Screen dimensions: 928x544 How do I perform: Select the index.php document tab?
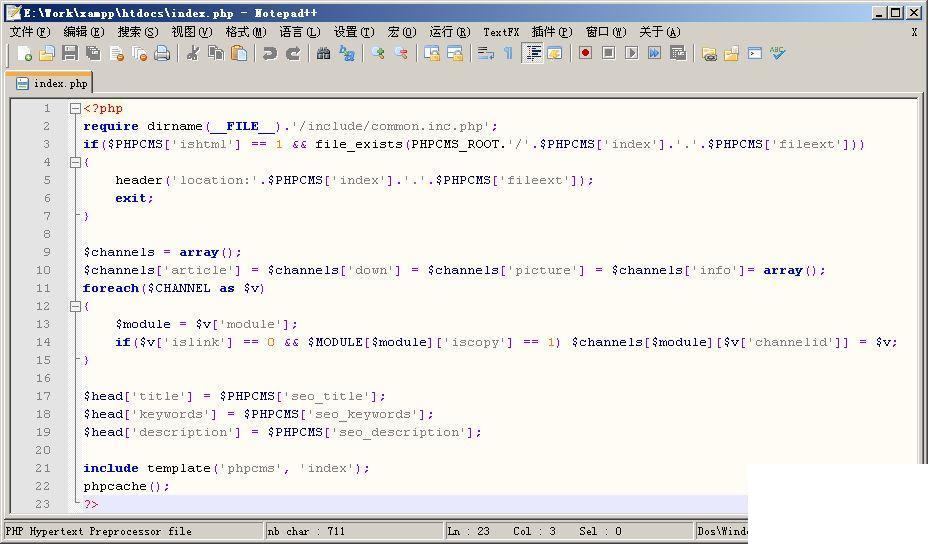(51, 83)
